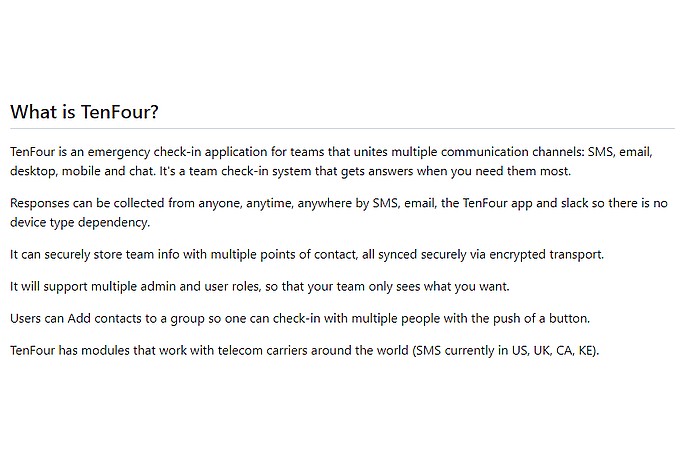This screenshot has height=460, width=690.
Task: Click the text 'SMS currently in US, UK, CA, KE'
Action: (505, 351)
